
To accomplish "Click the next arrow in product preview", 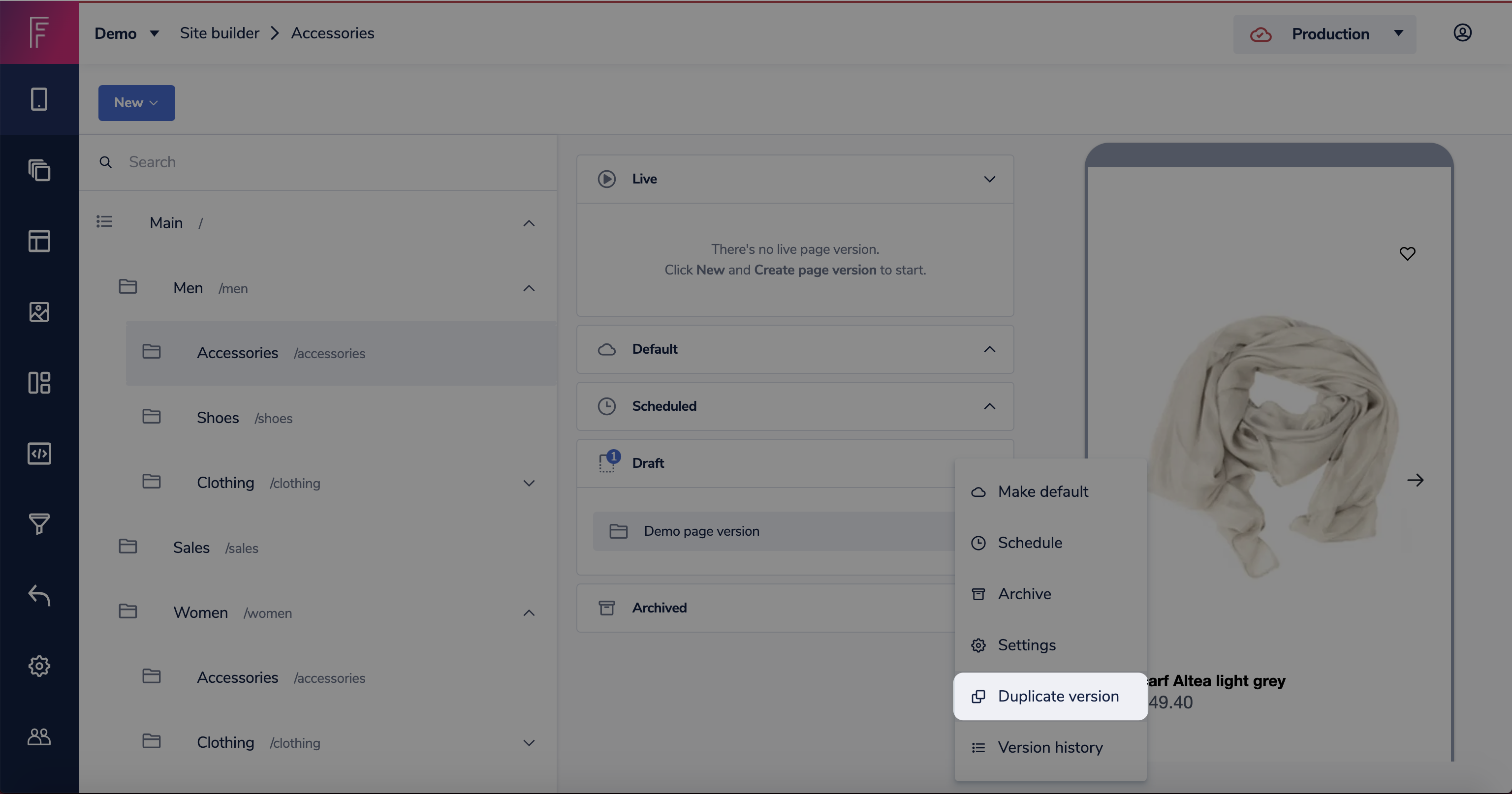I will click(1415, 480).
